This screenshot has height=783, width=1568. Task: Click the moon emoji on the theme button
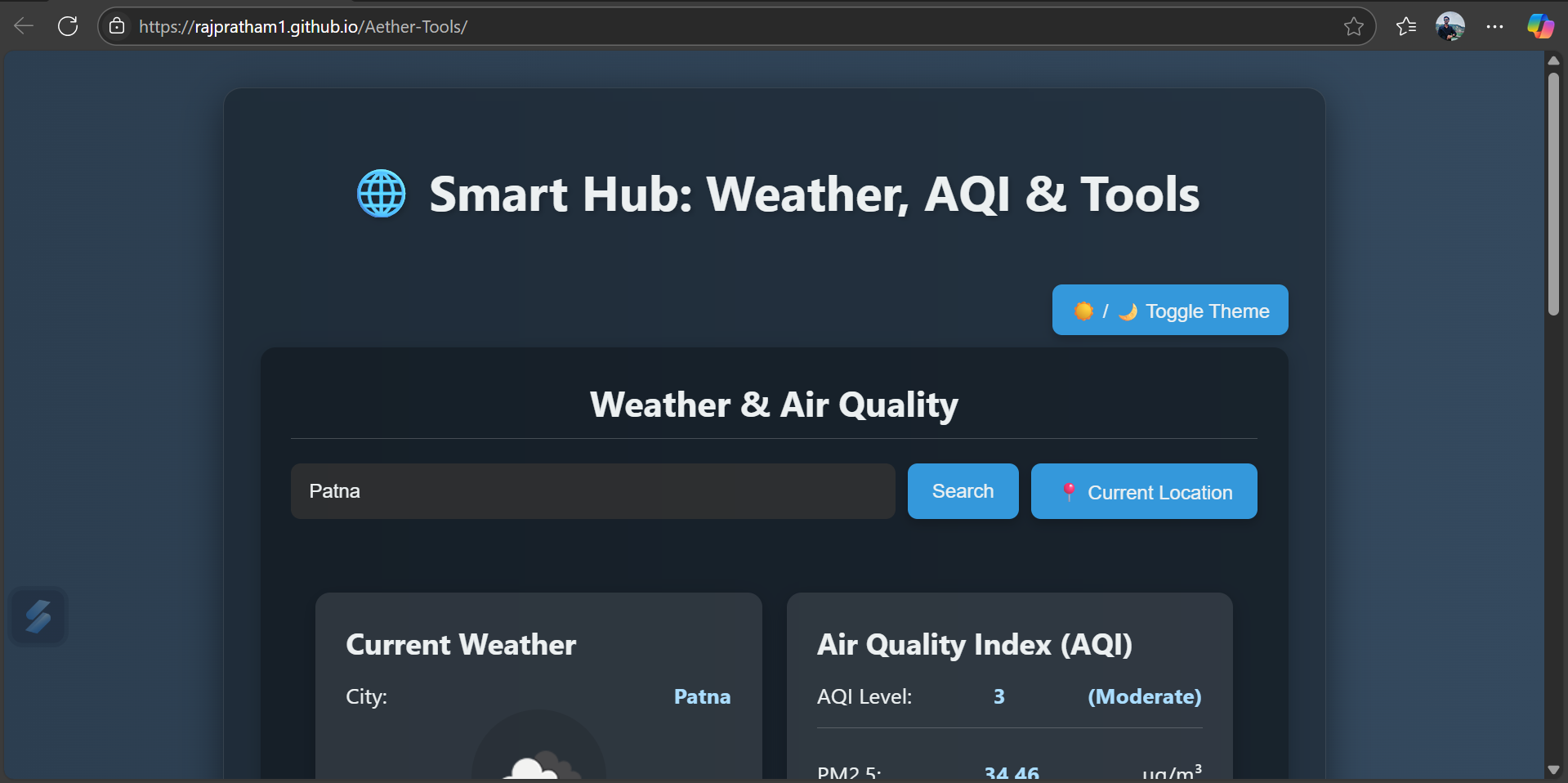click(x=1126, y=311)
